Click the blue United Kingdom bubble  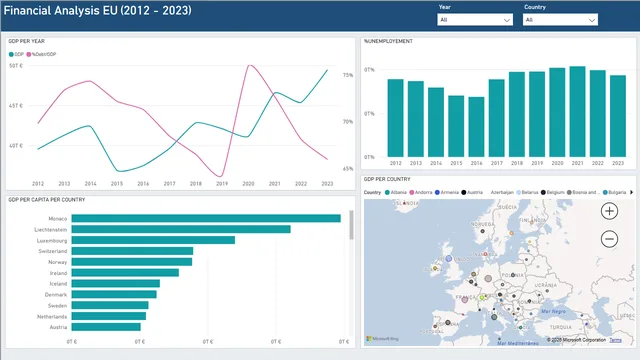(x=449, y=258)
